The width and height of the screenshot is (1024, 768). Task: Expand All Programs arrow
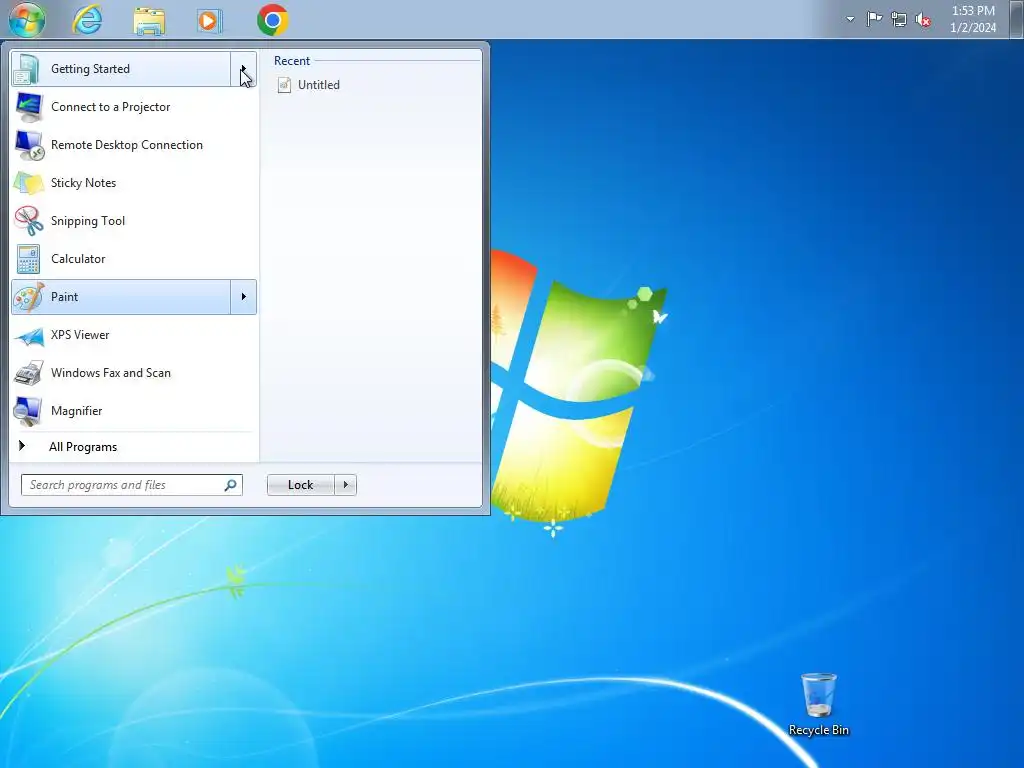(x=22, y=446)
